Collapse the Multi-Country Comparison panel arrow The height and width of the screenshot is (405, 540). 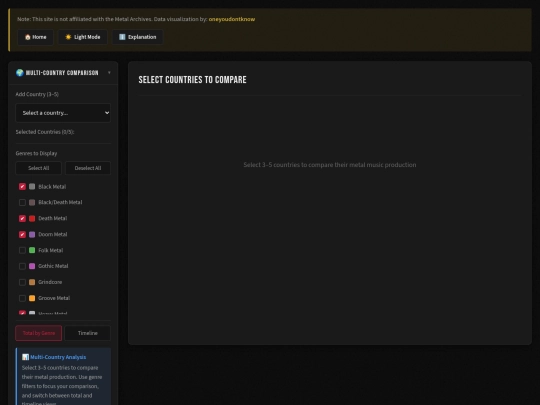click(109, 73)
